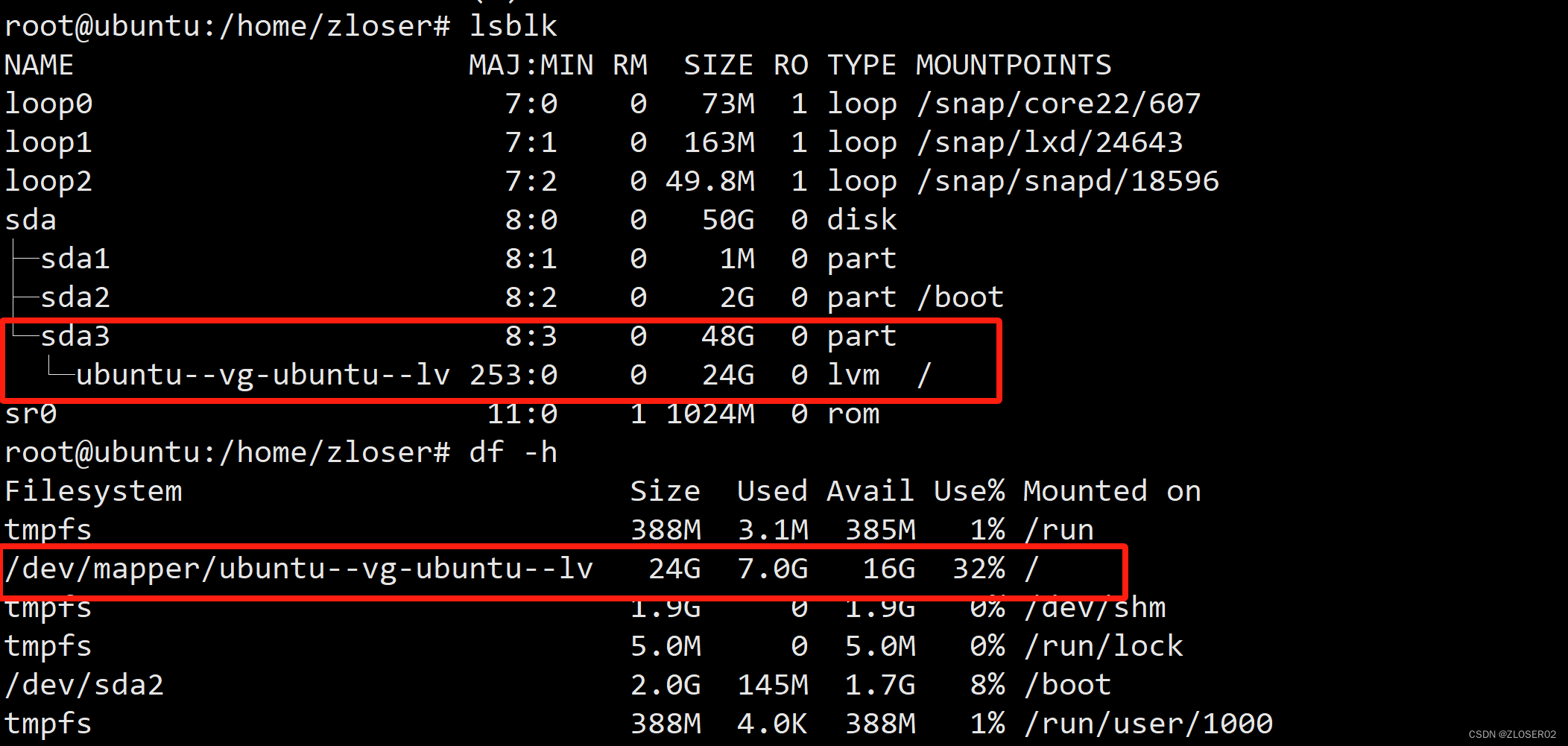Select the Filesystem column header
This screenshot has height=746, width=1568.
(93, 491)
